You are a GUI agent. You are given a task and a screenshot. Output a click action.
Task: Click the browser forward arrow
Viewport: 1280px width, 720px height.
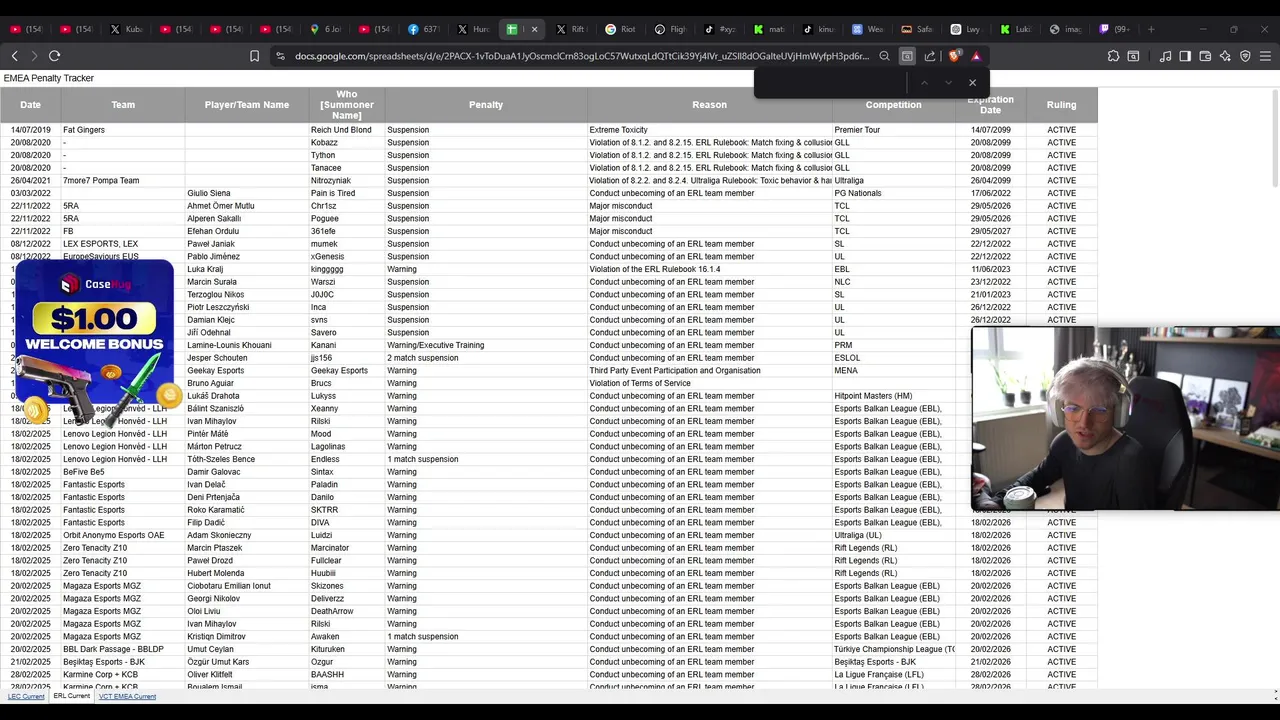34,56
